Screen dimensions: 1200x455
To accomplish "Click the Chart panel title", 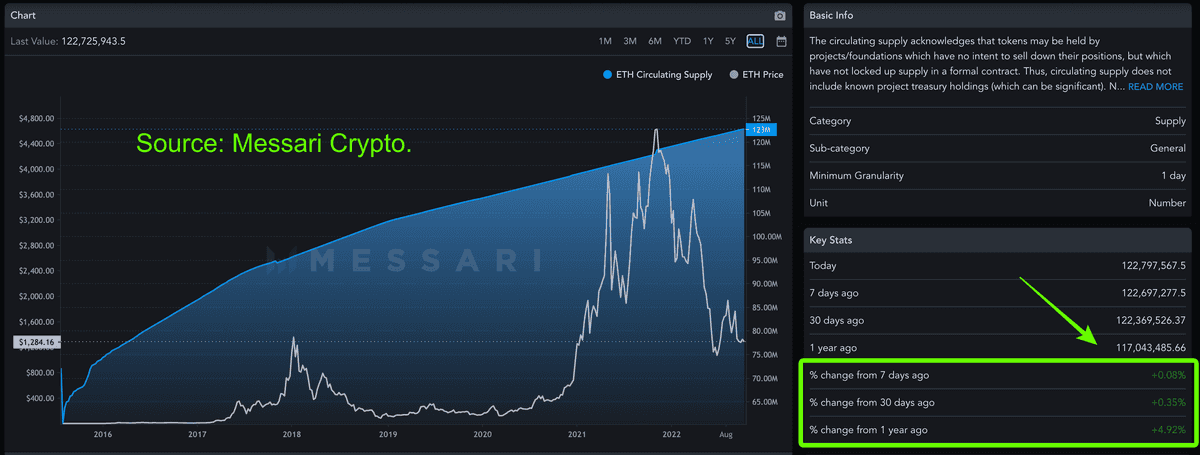I will click(24, 16).
